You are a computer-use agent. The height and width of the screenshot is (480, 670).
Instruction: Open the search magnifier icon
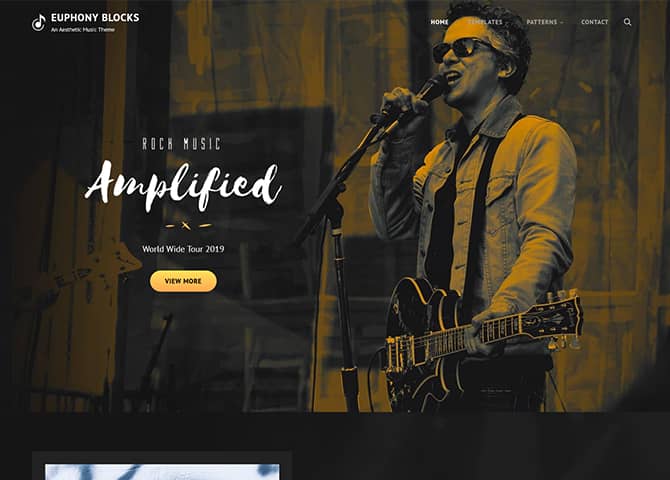(x=627, y=22)
